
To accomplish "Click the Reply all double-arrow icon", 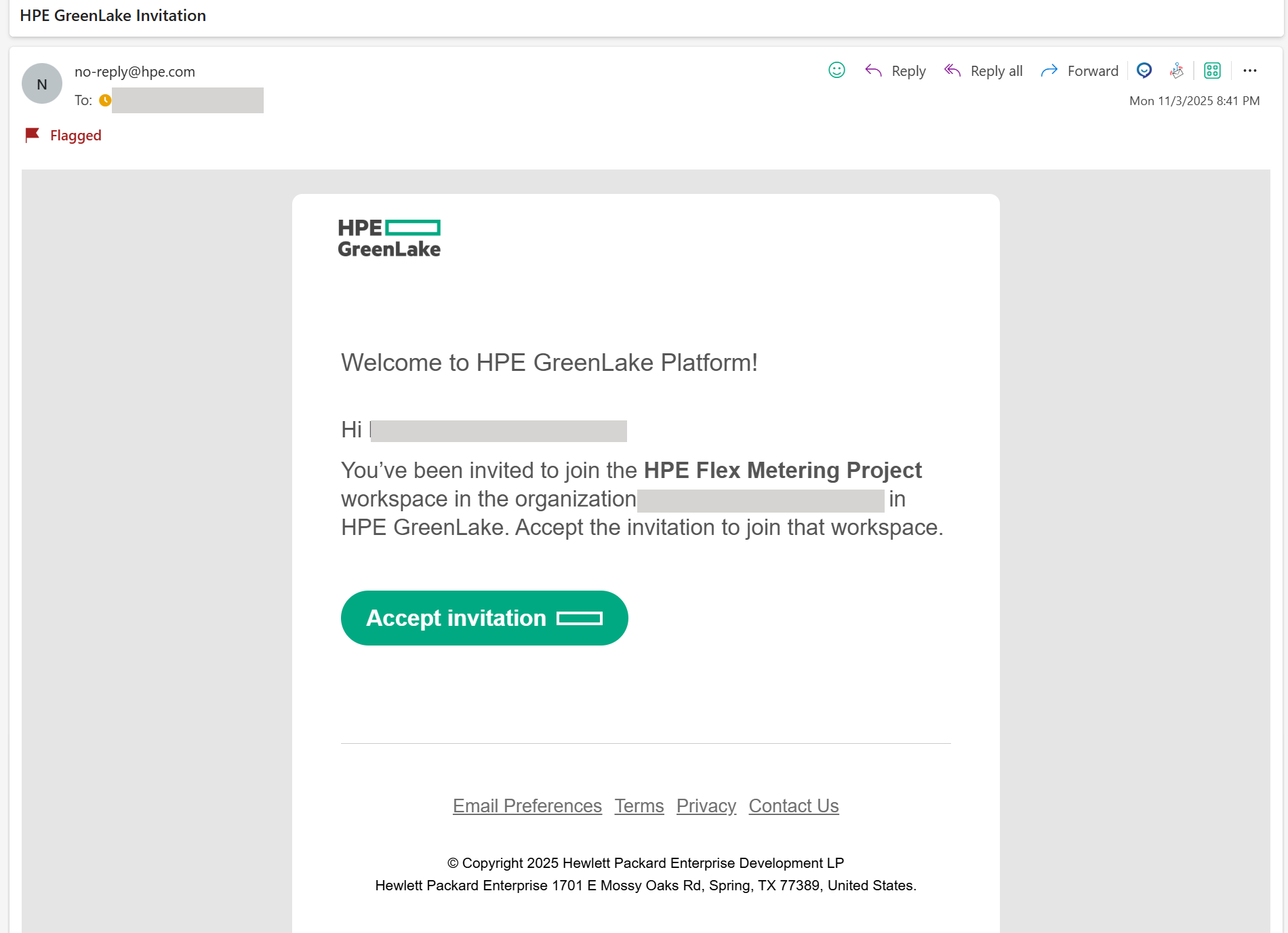I will [x=952, y=71].
